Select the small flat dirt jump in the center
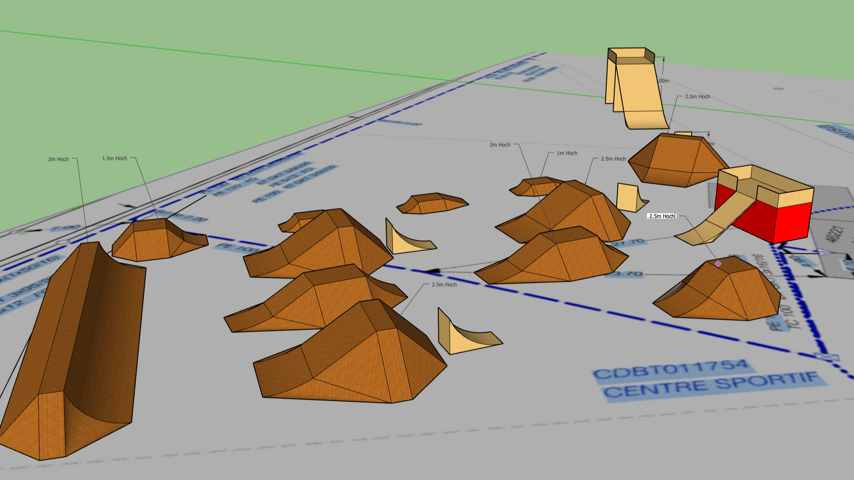Image resolution: width=854 pixels, height=480 pixels. point(432,204)
